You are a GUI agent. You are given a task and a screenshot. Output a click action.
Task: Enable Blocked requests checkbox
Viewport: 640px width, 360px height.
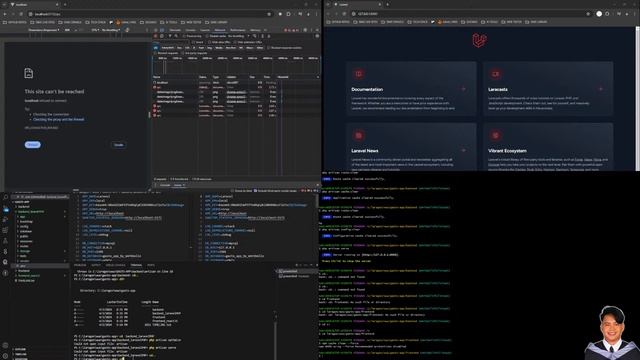pos(156,53)
